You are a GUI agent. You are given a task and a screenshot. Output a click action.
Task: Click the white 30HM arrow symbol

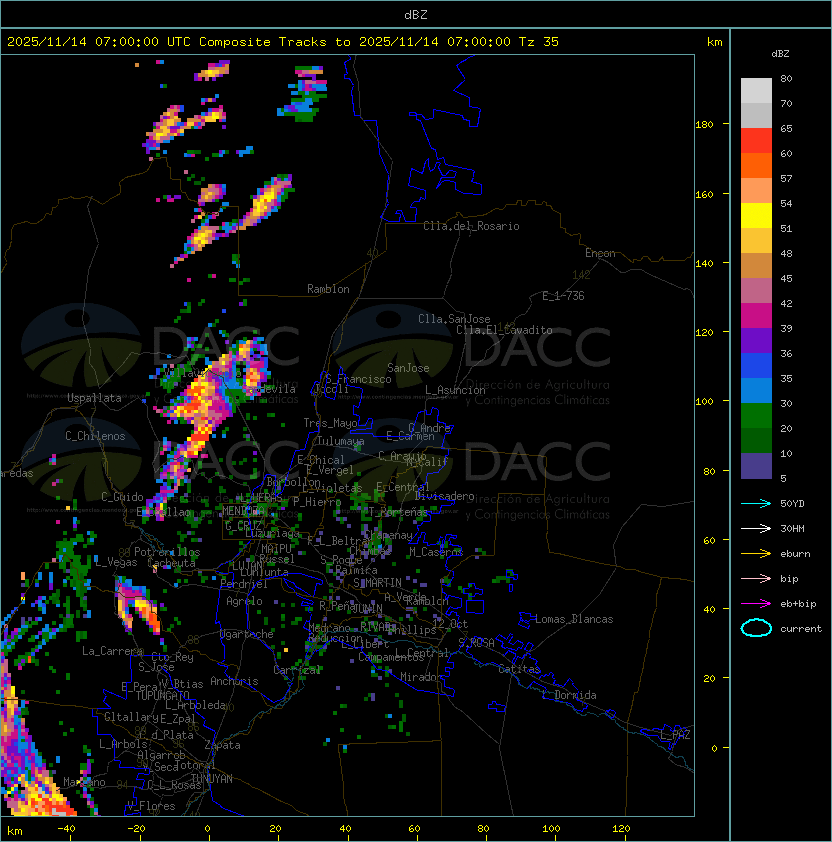[756, 528]
